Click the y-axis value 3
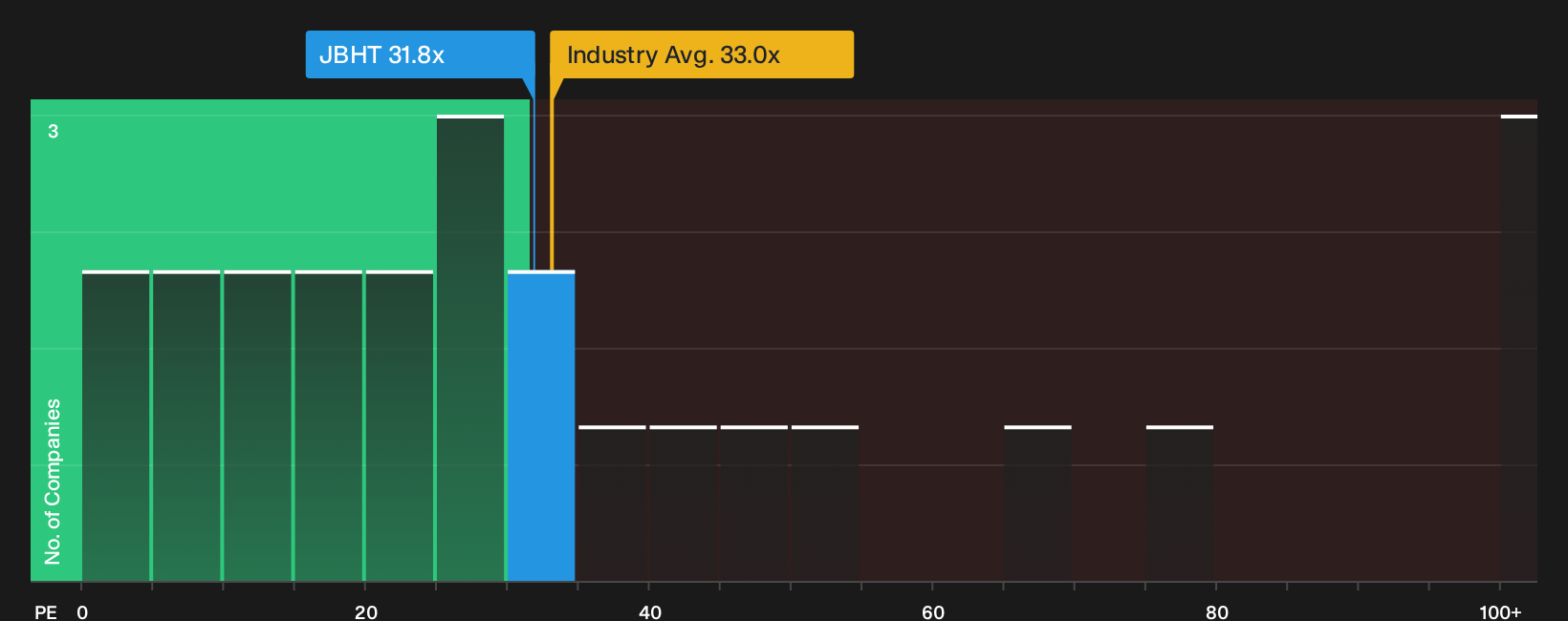The image size is (1568, 621). pyautogui.click(x=54, y=131)
